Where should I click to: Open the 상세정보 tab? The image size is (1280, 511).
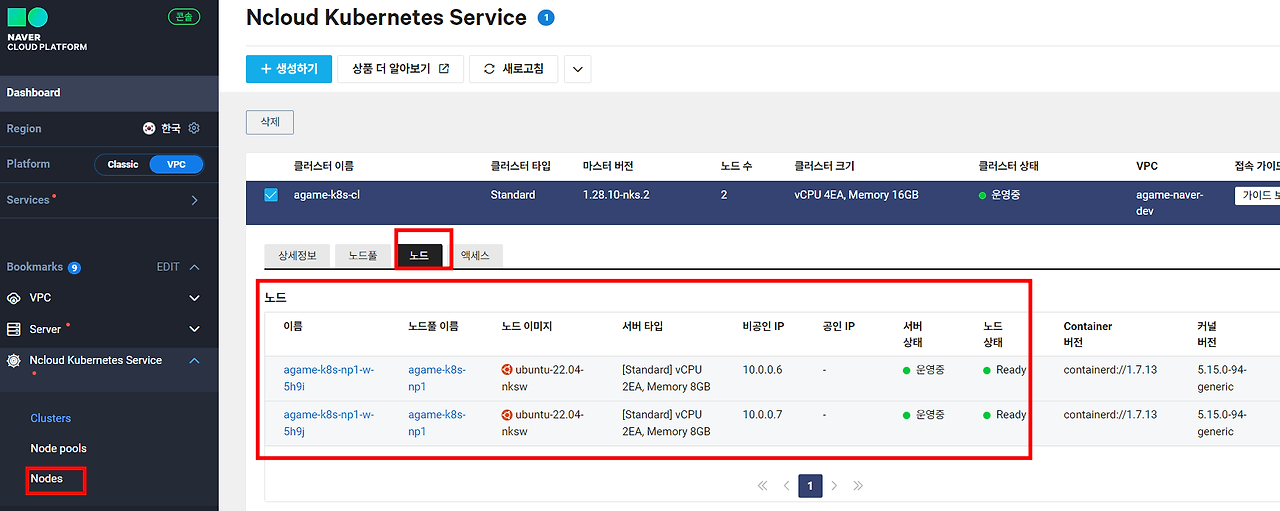(x=297, y=255)
